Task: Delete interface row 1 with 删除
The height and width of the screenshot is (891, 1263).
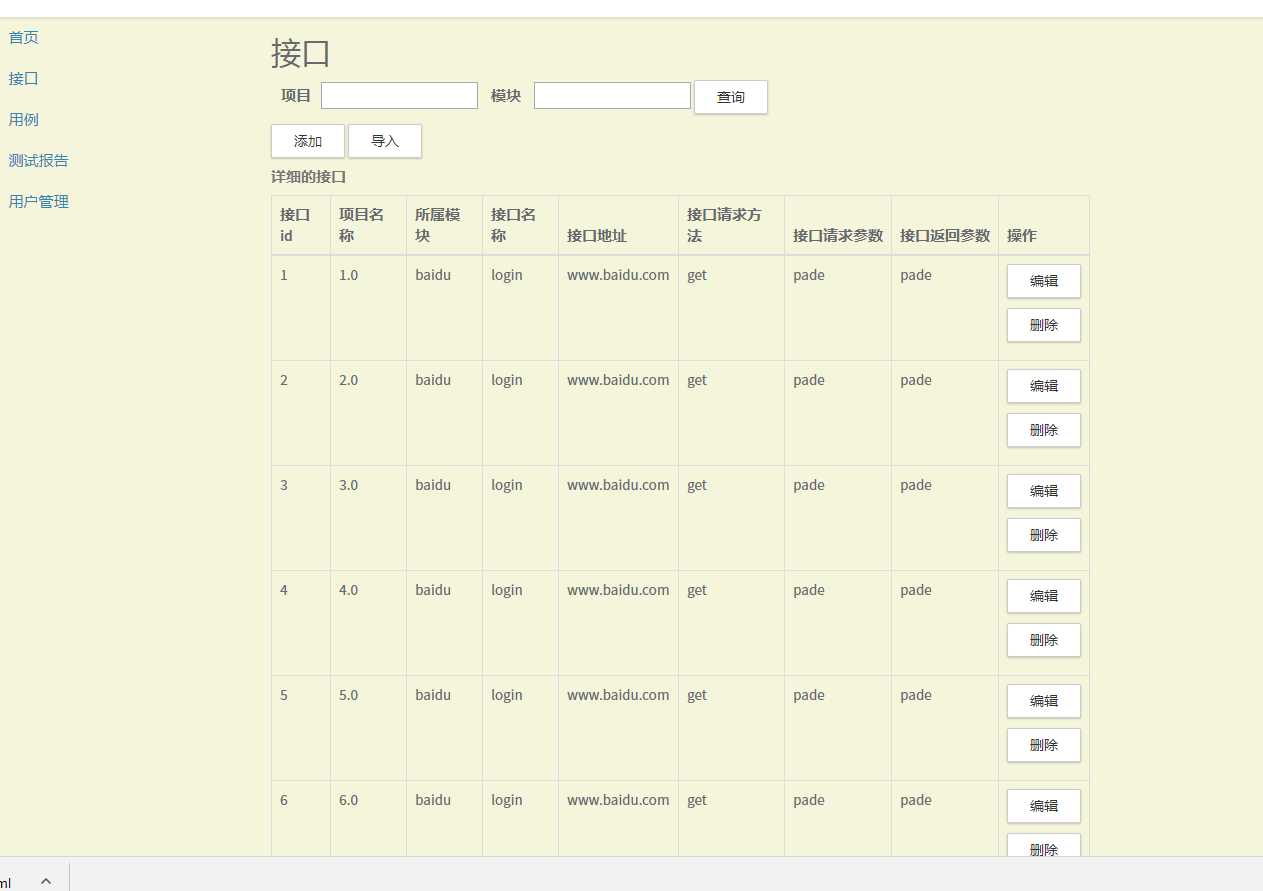Action: [x=1044, y=325]
